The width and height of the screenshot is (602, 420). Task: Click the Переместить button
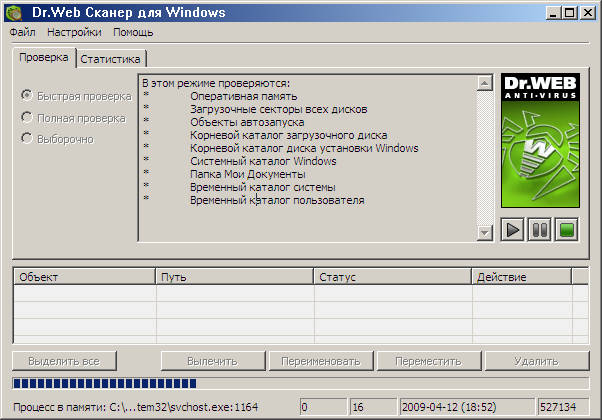pyautogui.click(x=428, y=361)
